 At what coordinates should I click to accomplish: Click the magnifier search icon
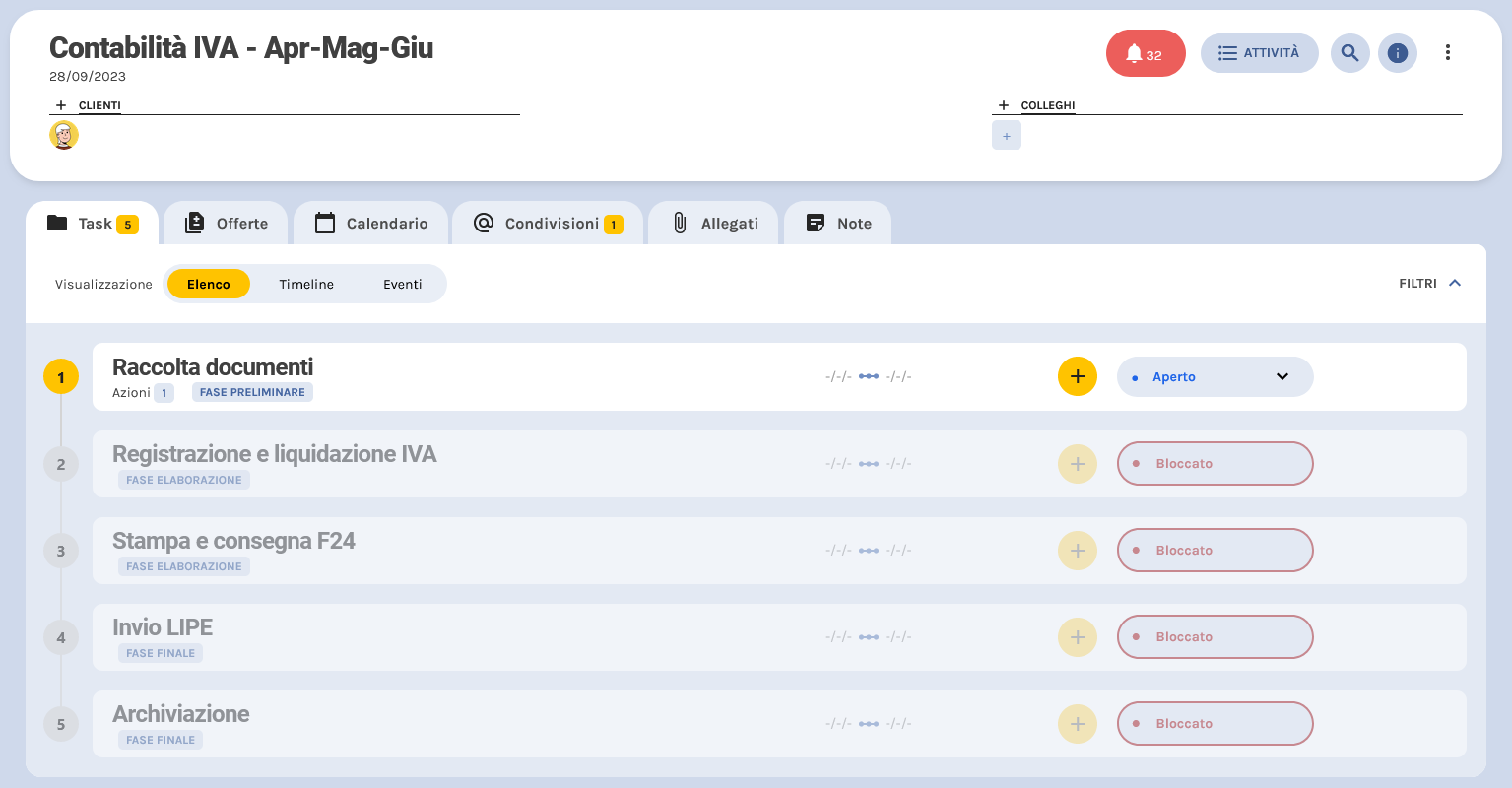point(1349,53)
